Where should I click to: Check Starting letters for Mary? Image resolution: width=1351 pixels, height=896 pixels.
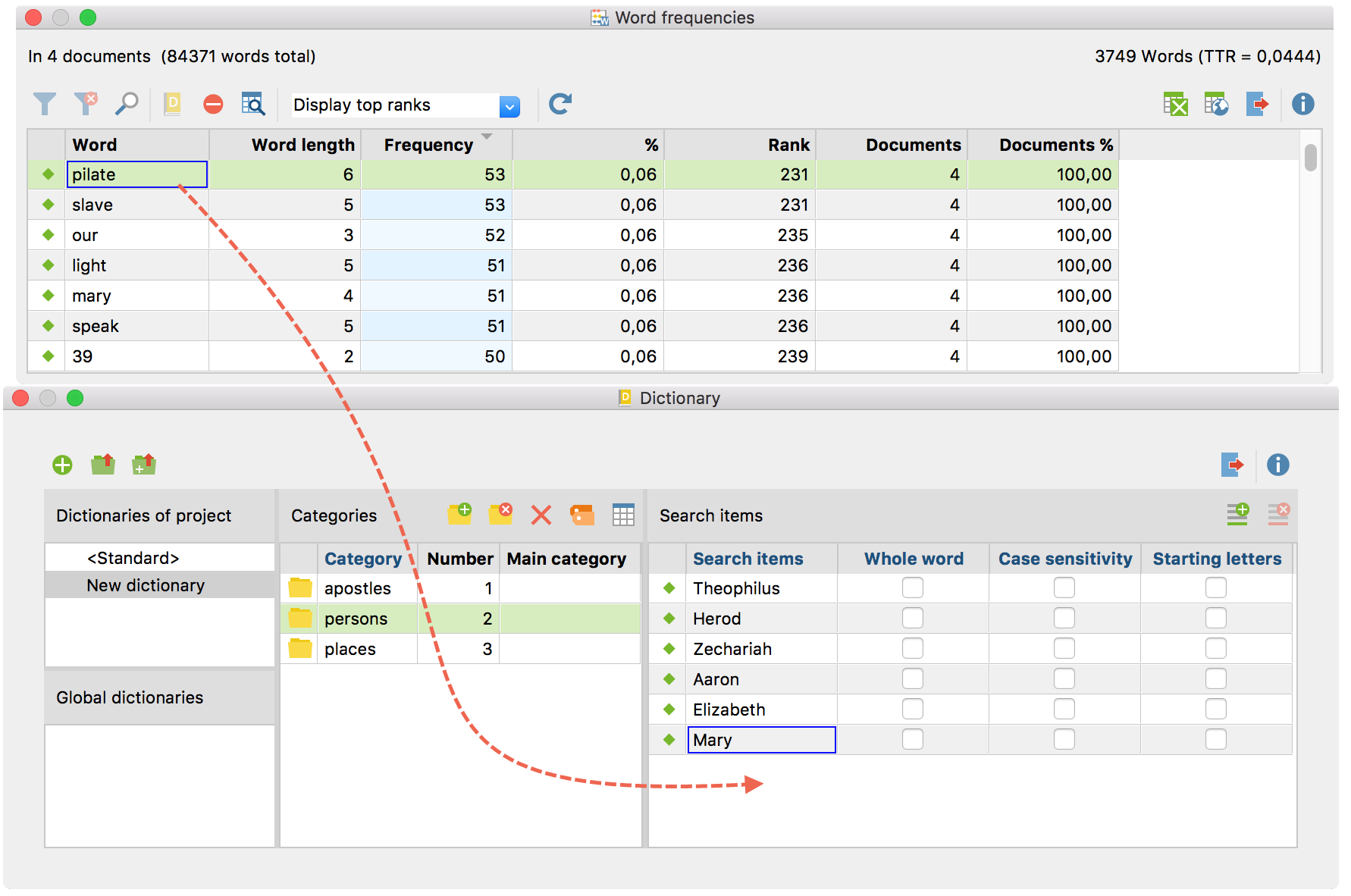(x=1215, y=740)
